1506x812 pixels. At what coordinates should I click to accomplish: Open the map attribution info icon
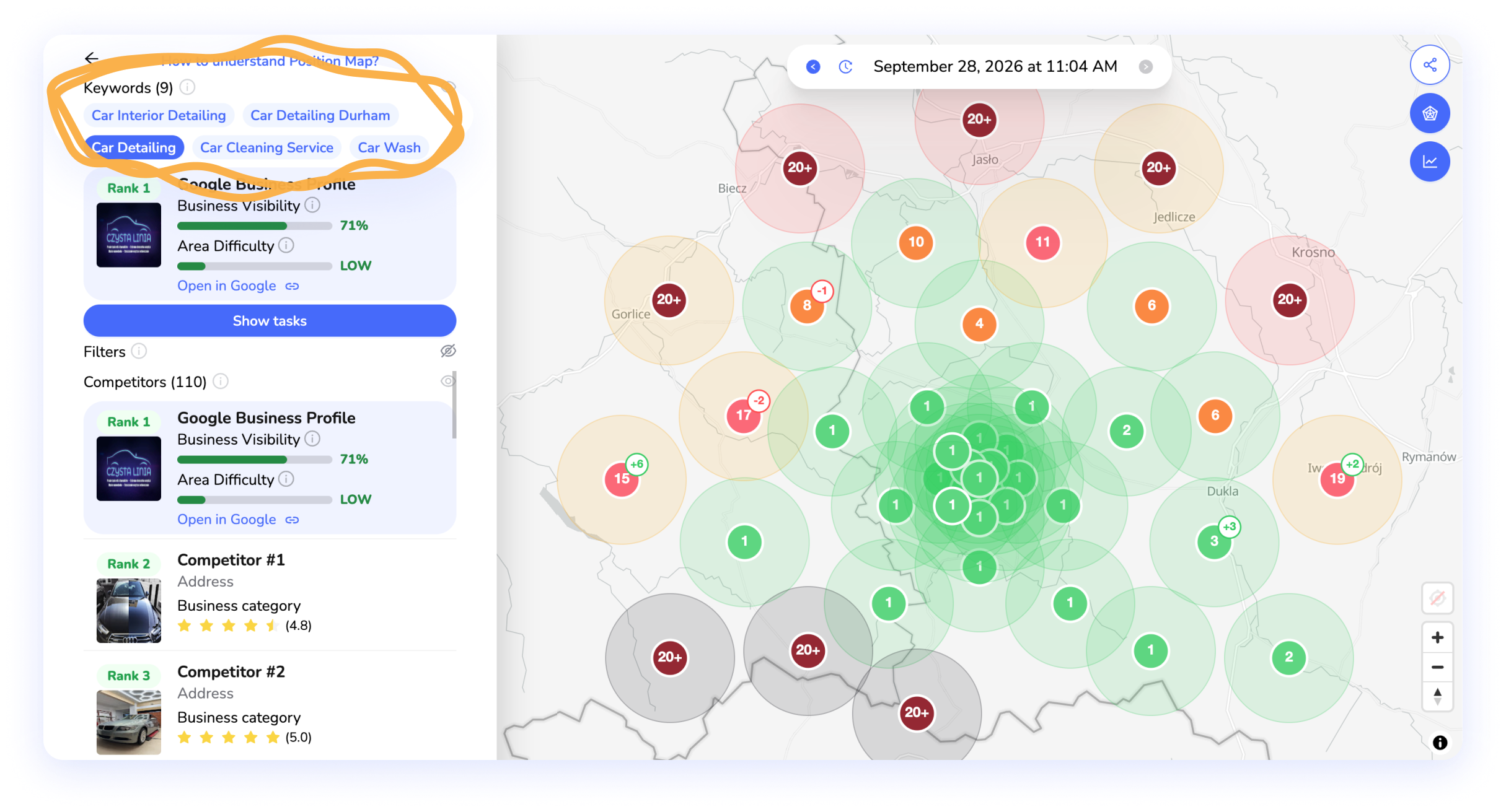coord(1440,742)
